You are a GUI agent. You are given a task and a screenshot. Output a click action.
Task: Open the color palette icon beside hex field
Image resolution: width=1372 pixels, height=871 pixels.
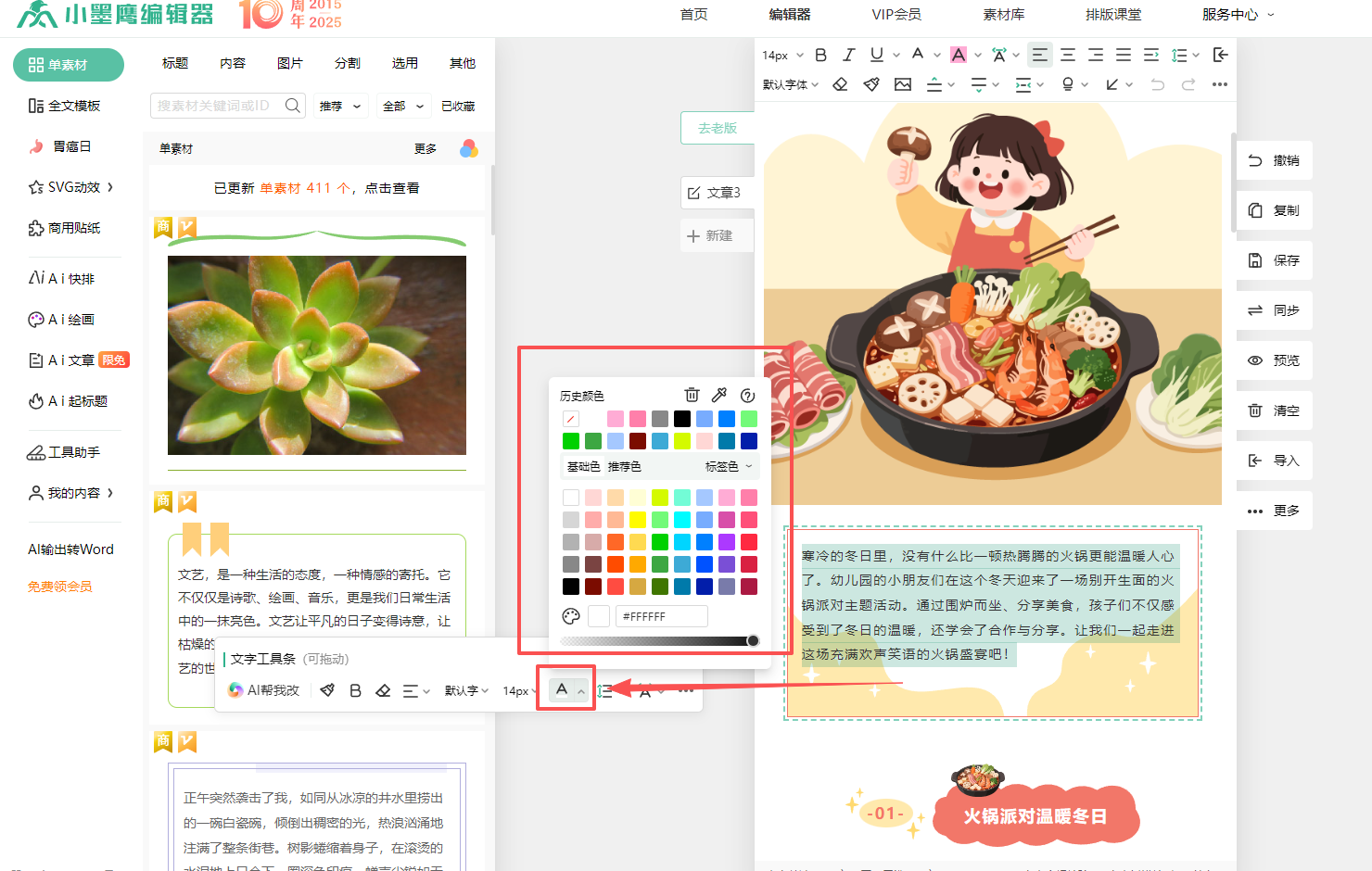[571, 616]
